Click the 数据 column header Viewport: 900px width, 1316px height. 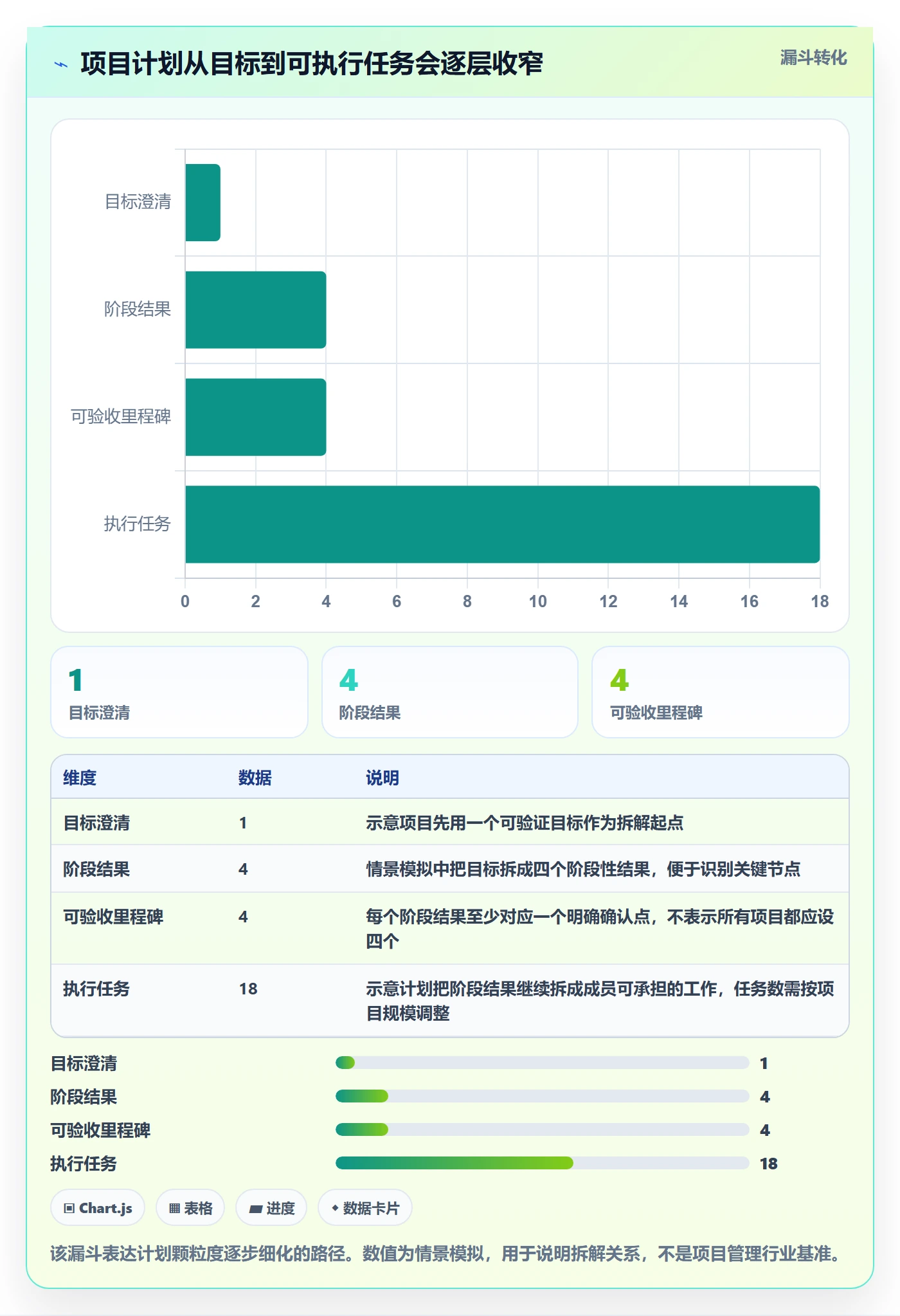click(x=255, y=778)
